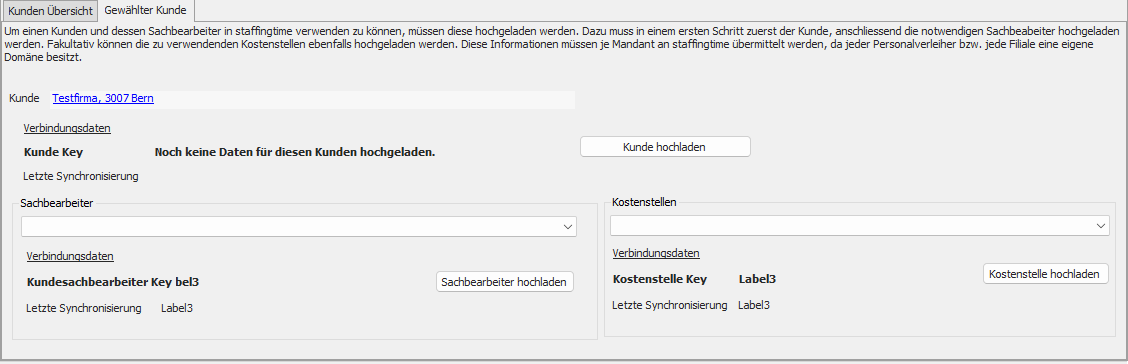Click Letzte Synchronisierung label under Kunde Key
Image resolution: width=1128 pixels, height=364 pixels.
click(x=81, y=176)
